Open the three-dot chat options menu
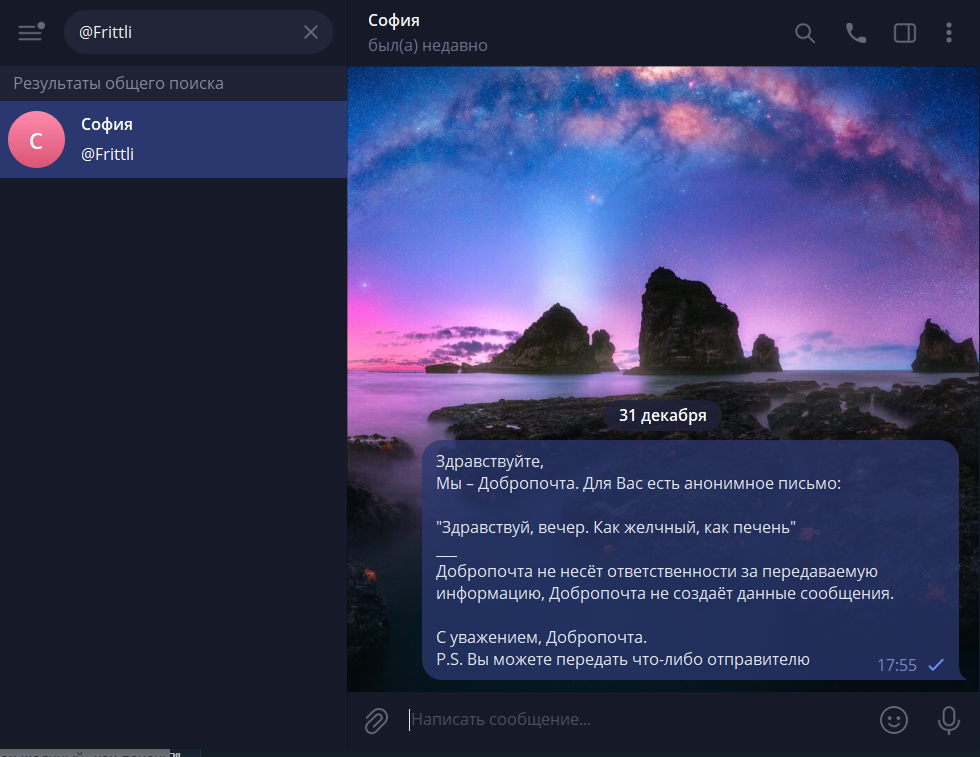 pos(949,33)
